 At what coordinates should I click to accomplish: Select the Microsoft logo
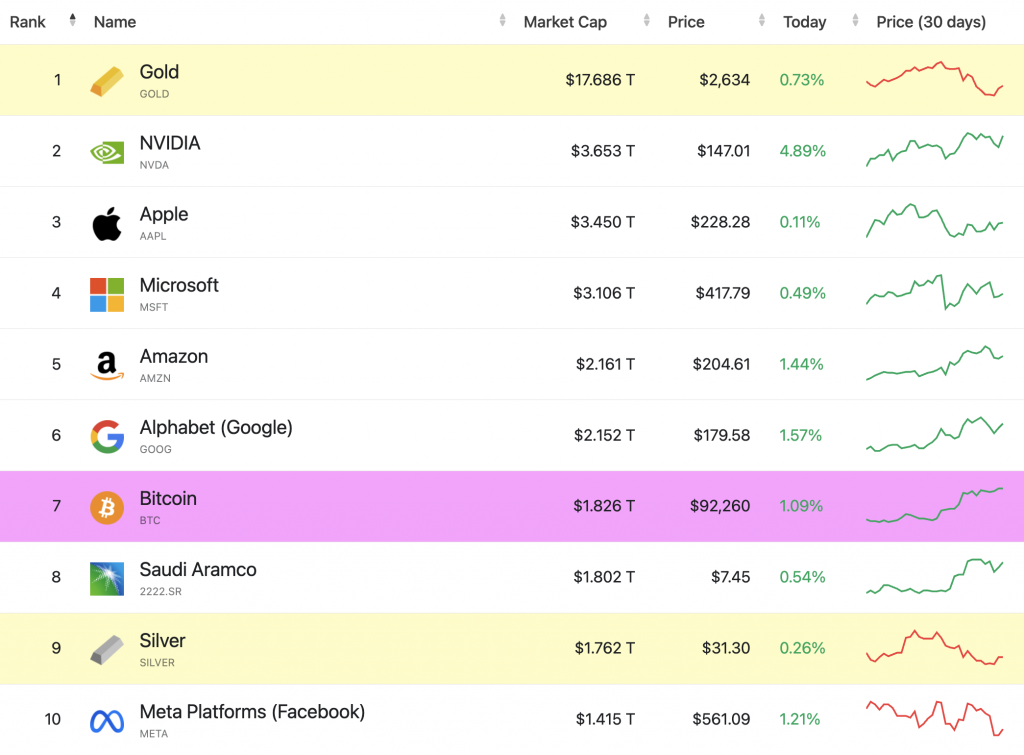pyautogui.click(x=107, y=293)
